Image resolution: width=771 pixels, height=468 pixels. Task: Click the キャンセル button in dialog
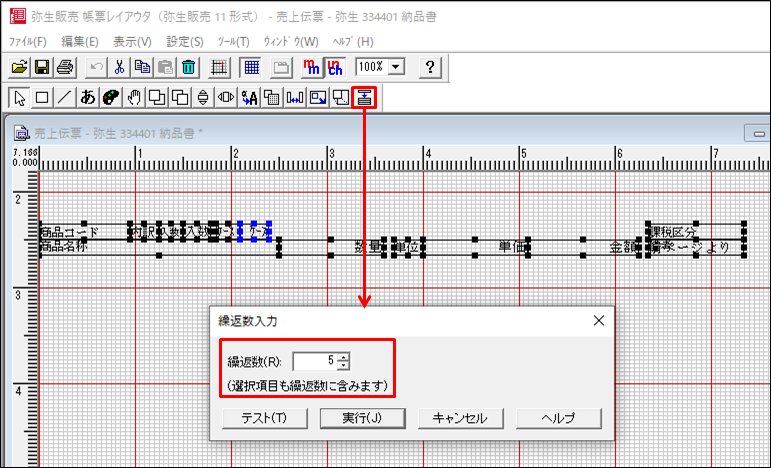point(460,418)
